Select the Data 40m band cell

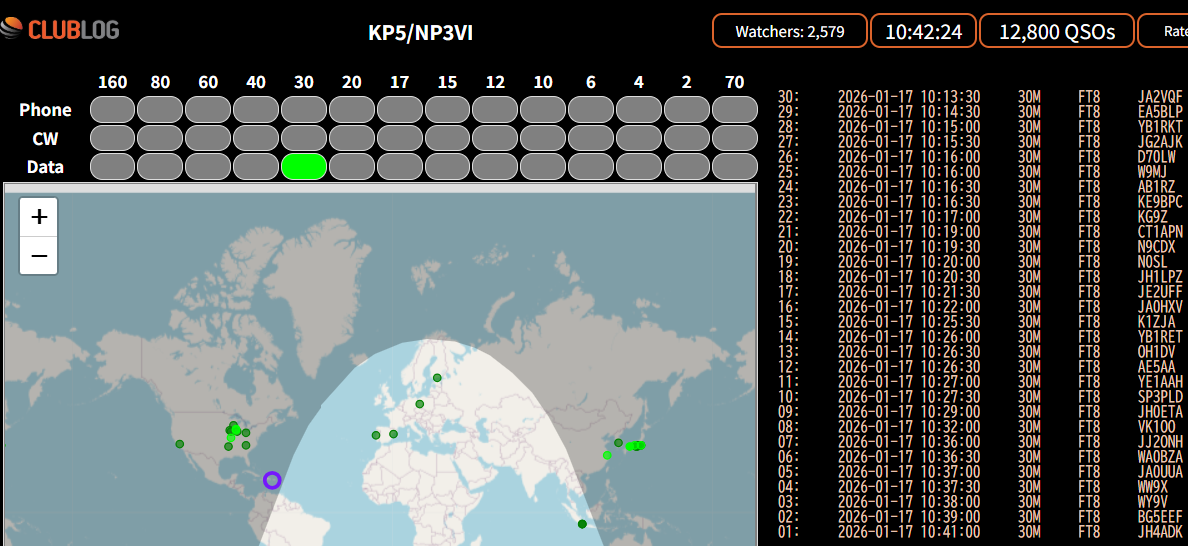[x=256, y=167]
